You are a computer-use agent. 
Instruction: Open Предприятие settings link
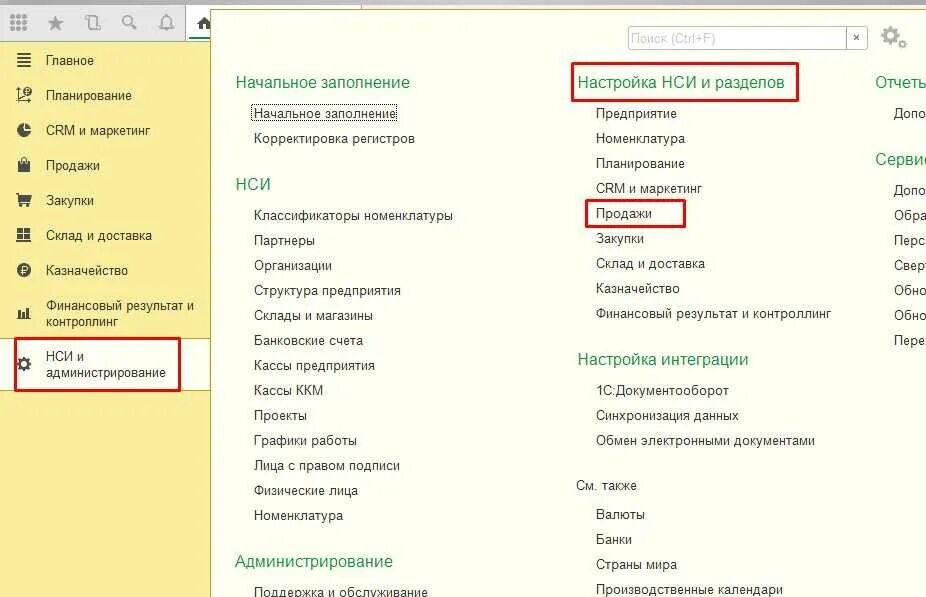[x=636, y=113]
